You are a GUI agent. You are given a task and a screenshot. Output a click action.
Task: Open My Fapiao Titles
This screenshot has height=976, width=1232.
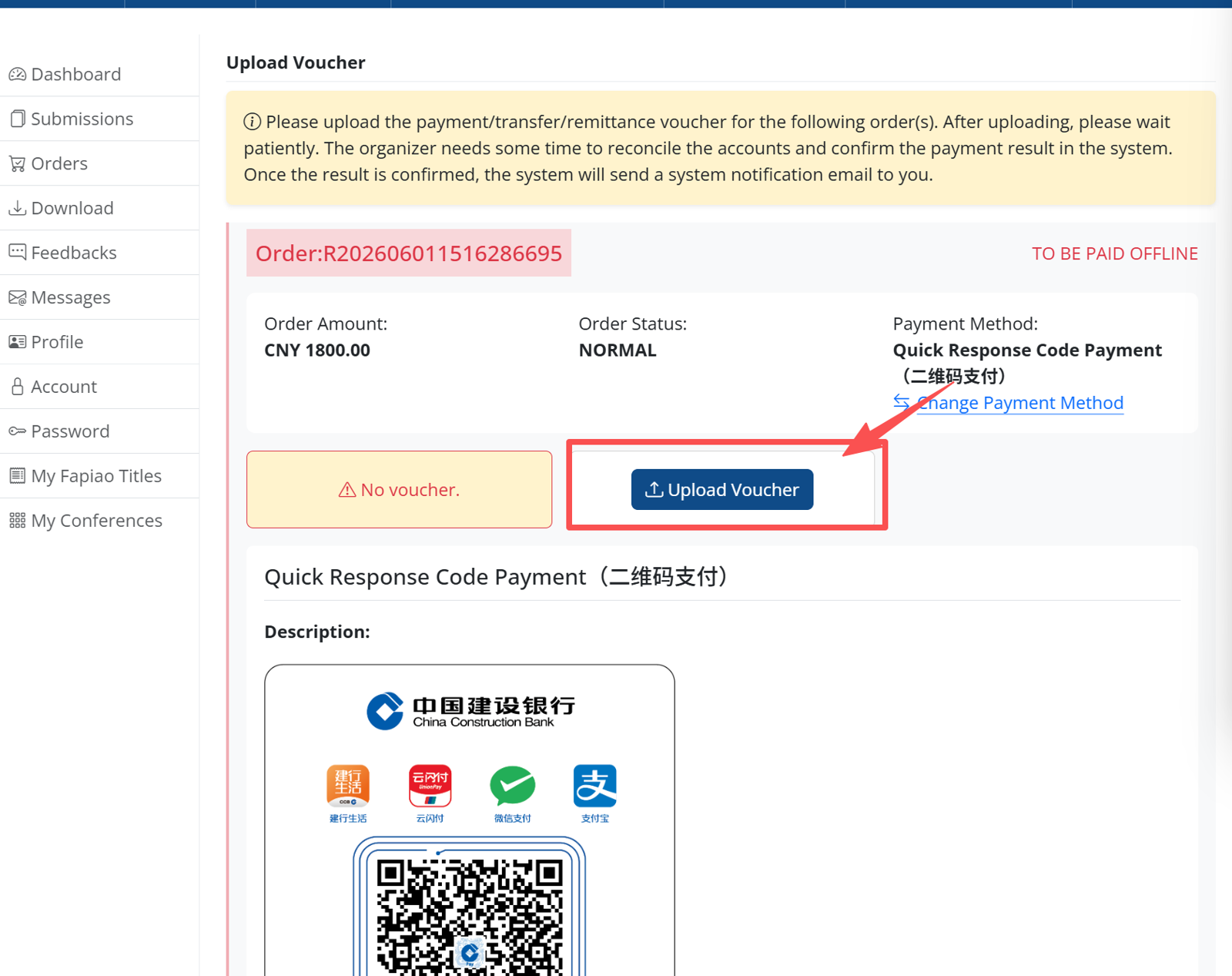(99, 476)
